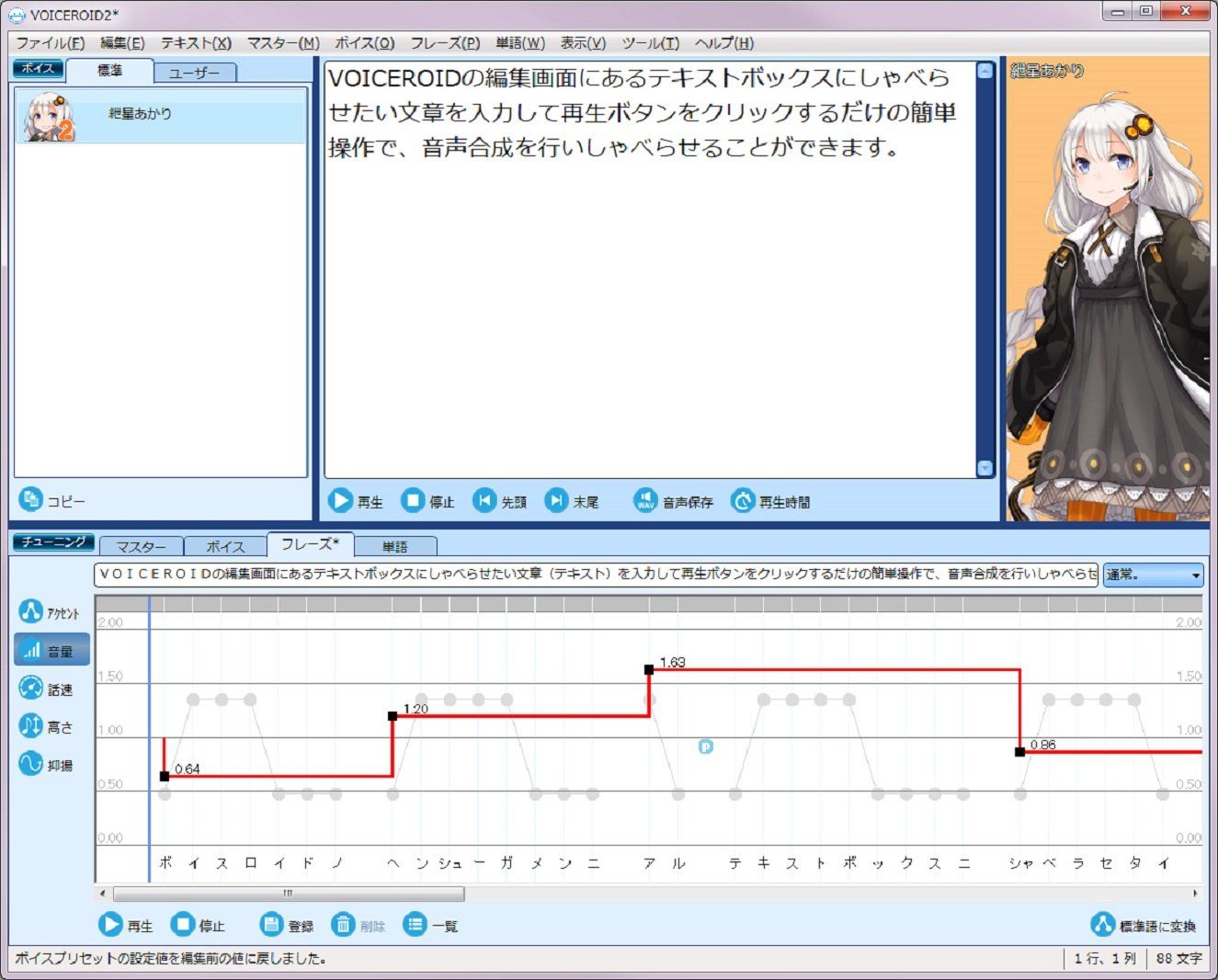This screenshot has height=980, width=1218.
Task: Open the 一覧 phrase list icon
Action: [415, 925]
